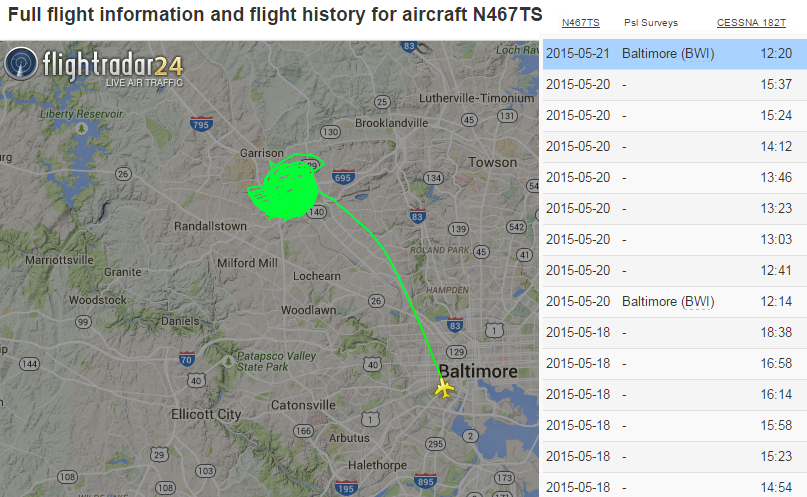Image resolution: width=807 pixels, height=497 pixels.
Task: Open the N467TS registration link
Action: 581,23
